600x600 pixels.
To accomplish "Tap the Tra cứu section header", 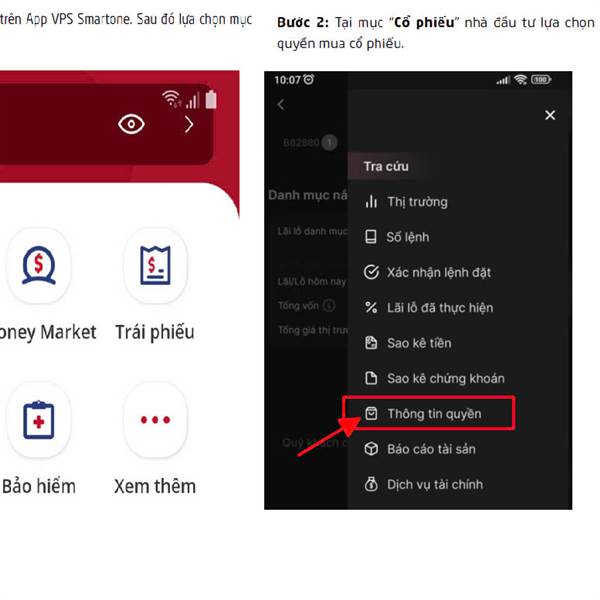I will click(x=386, y=166).
